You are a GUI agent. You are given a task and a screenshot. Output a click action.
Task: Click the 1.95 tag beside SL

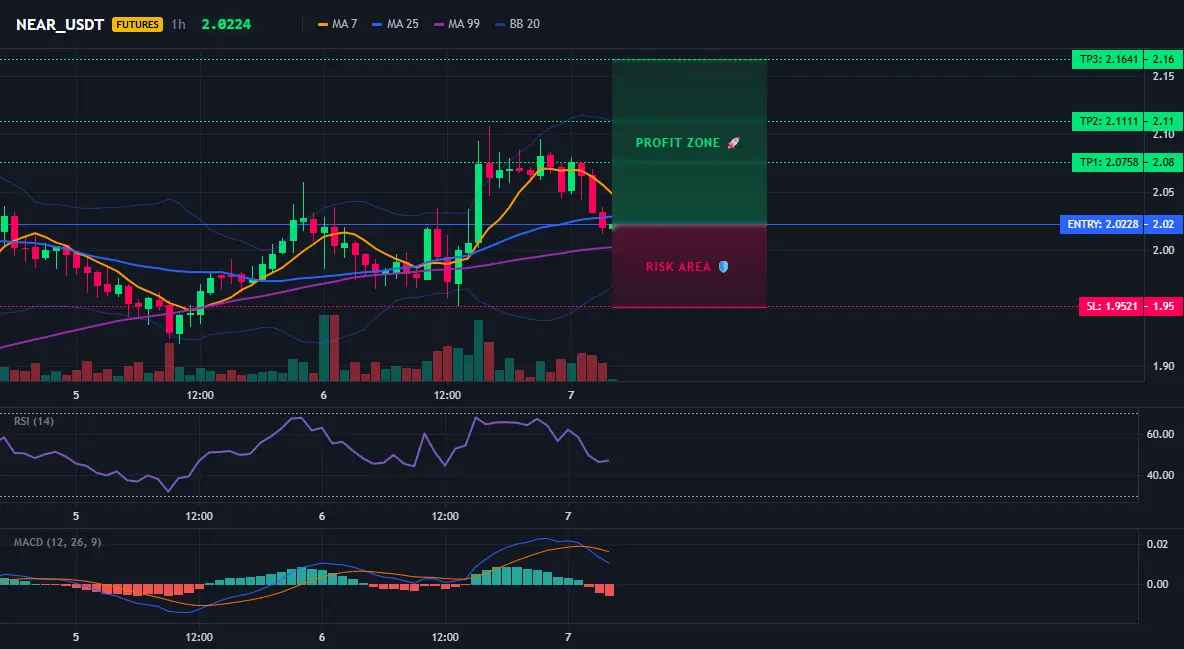coord(1164,307)
